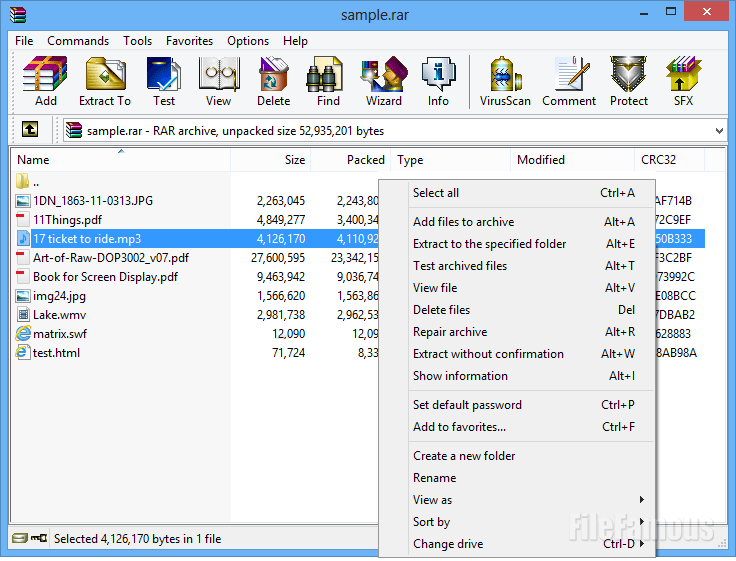This screenshot has height=561, width=736.
Task: Open the Commands menu
Action: tap(78, 41)
